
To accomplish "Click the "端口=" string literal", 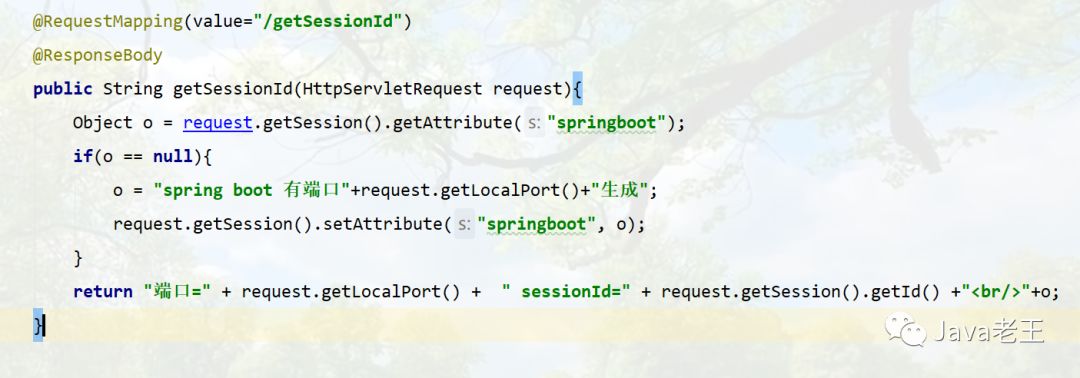I will tap(177, 291).
